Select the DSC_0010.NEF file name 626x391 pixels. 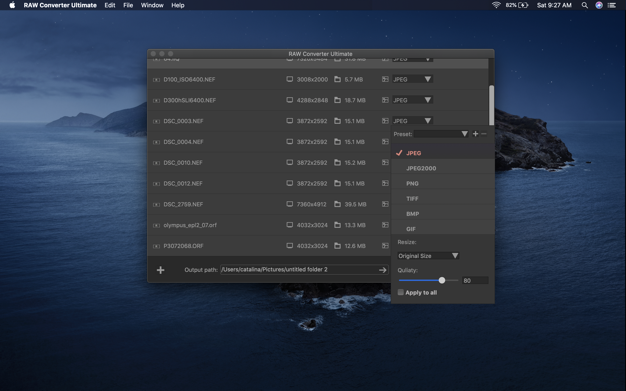pyautogui.click(x=183, y=163)
